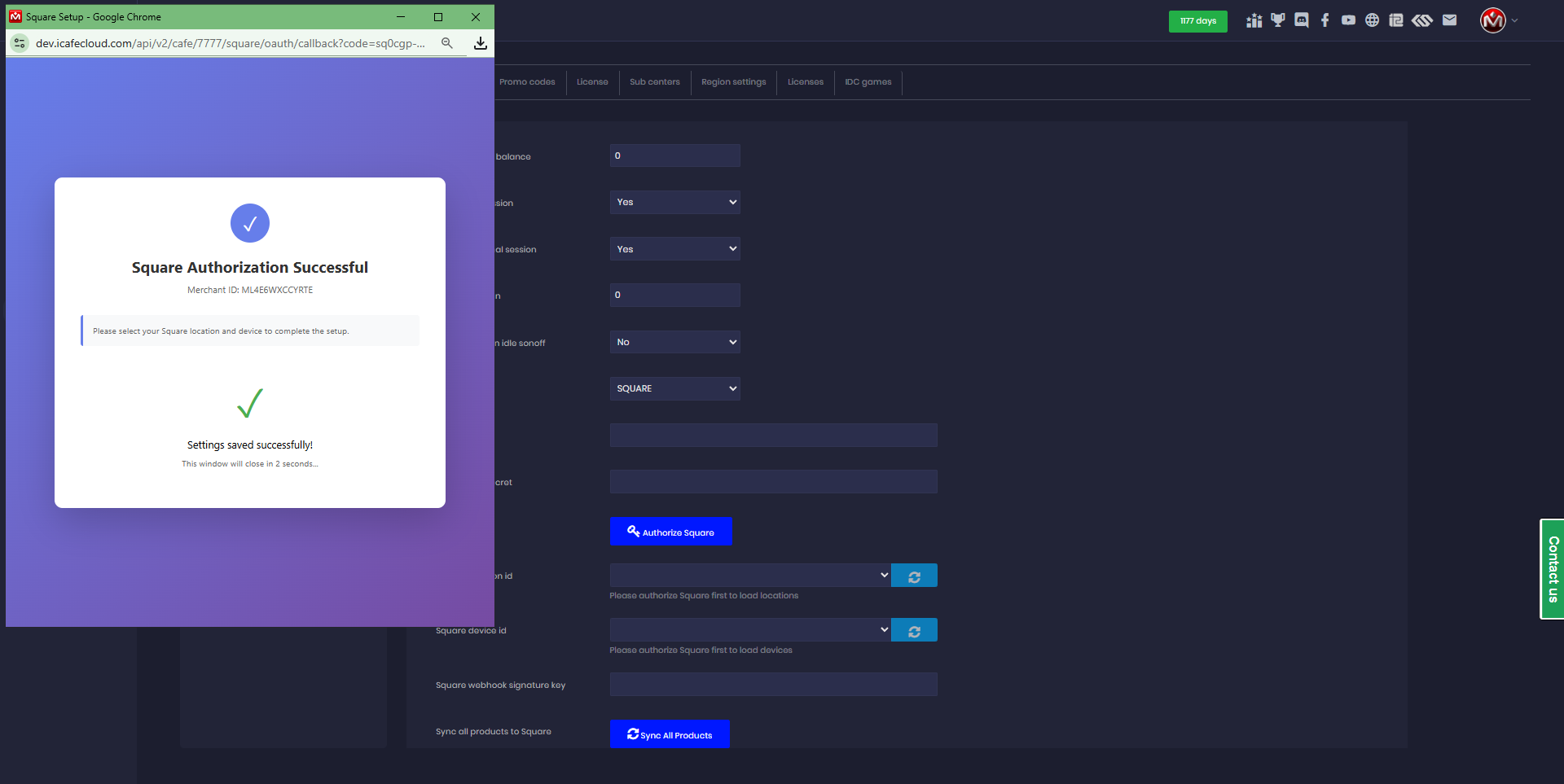Image resolution: width=1564 pixels, height=784 pixels.
Task: Click the star ranking podium icon
Action: (x=1254, y=20)
